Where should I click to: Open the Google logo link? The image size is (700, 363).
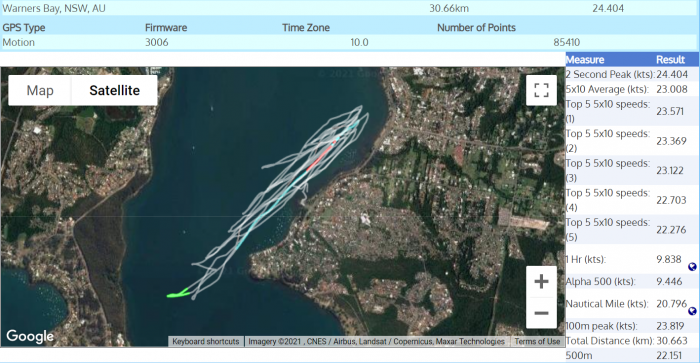point(30,336)
